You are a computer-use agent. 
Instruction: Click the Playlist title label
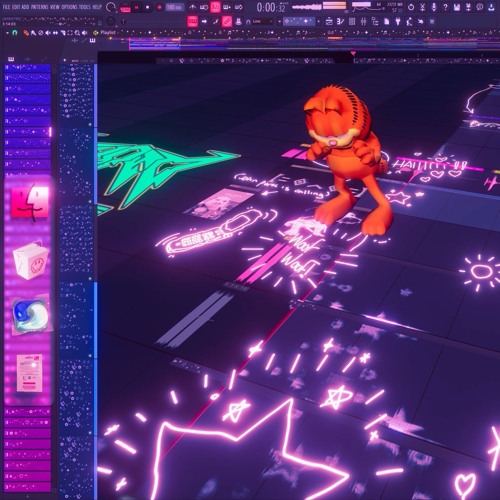click(x=108, y=33)
